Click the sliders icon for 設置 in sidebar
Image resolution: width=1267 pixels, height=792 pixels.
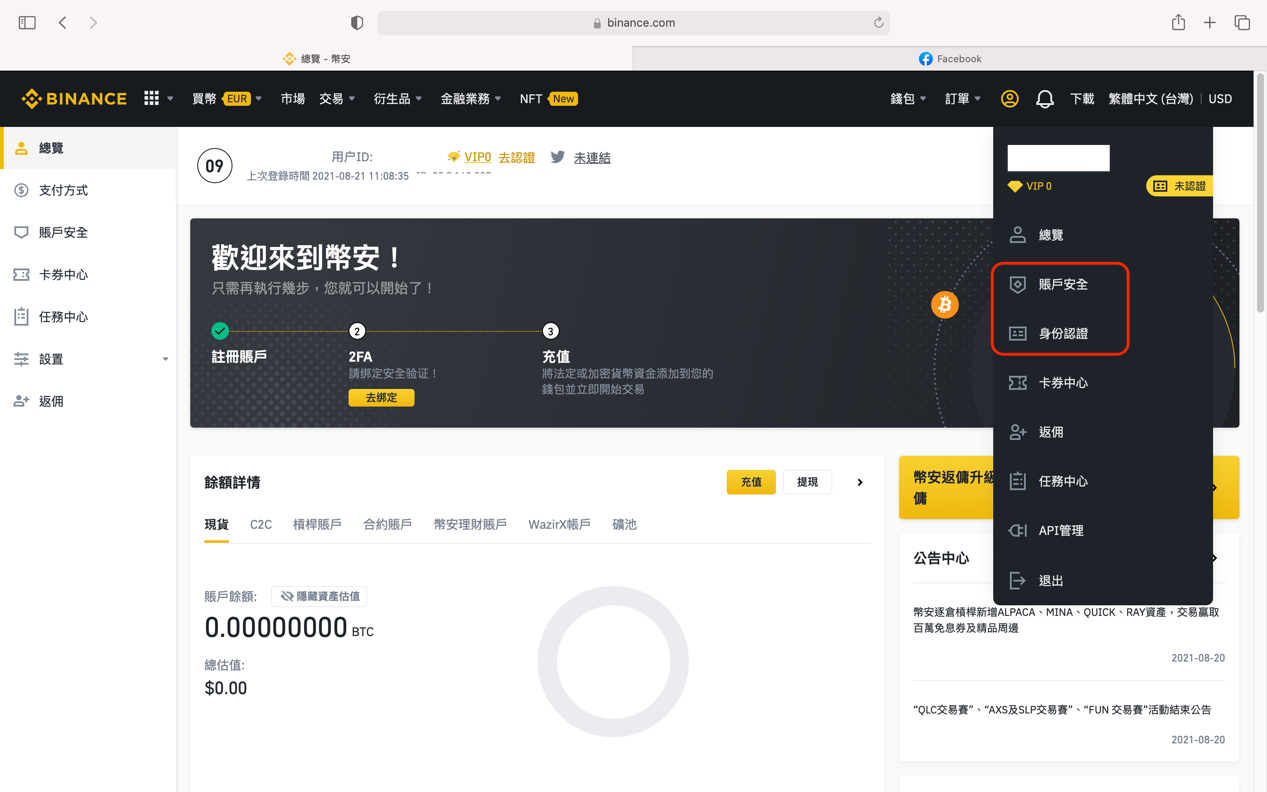pyautogui.click(x=21, y=359)
